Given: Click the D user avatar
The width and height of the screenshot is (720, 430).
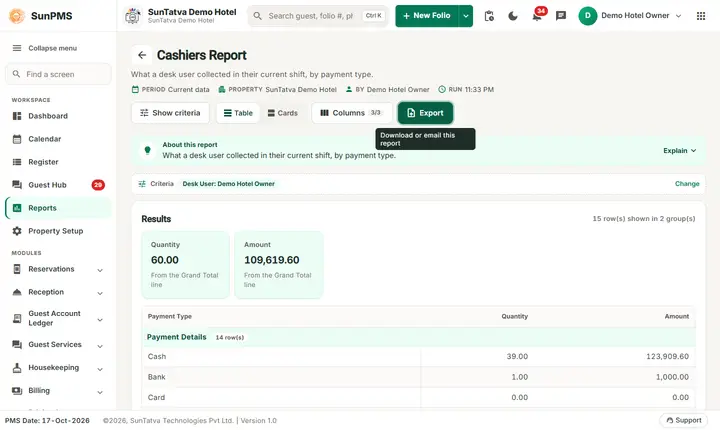Looking at the screenshot, I should (x=587, y=16).
